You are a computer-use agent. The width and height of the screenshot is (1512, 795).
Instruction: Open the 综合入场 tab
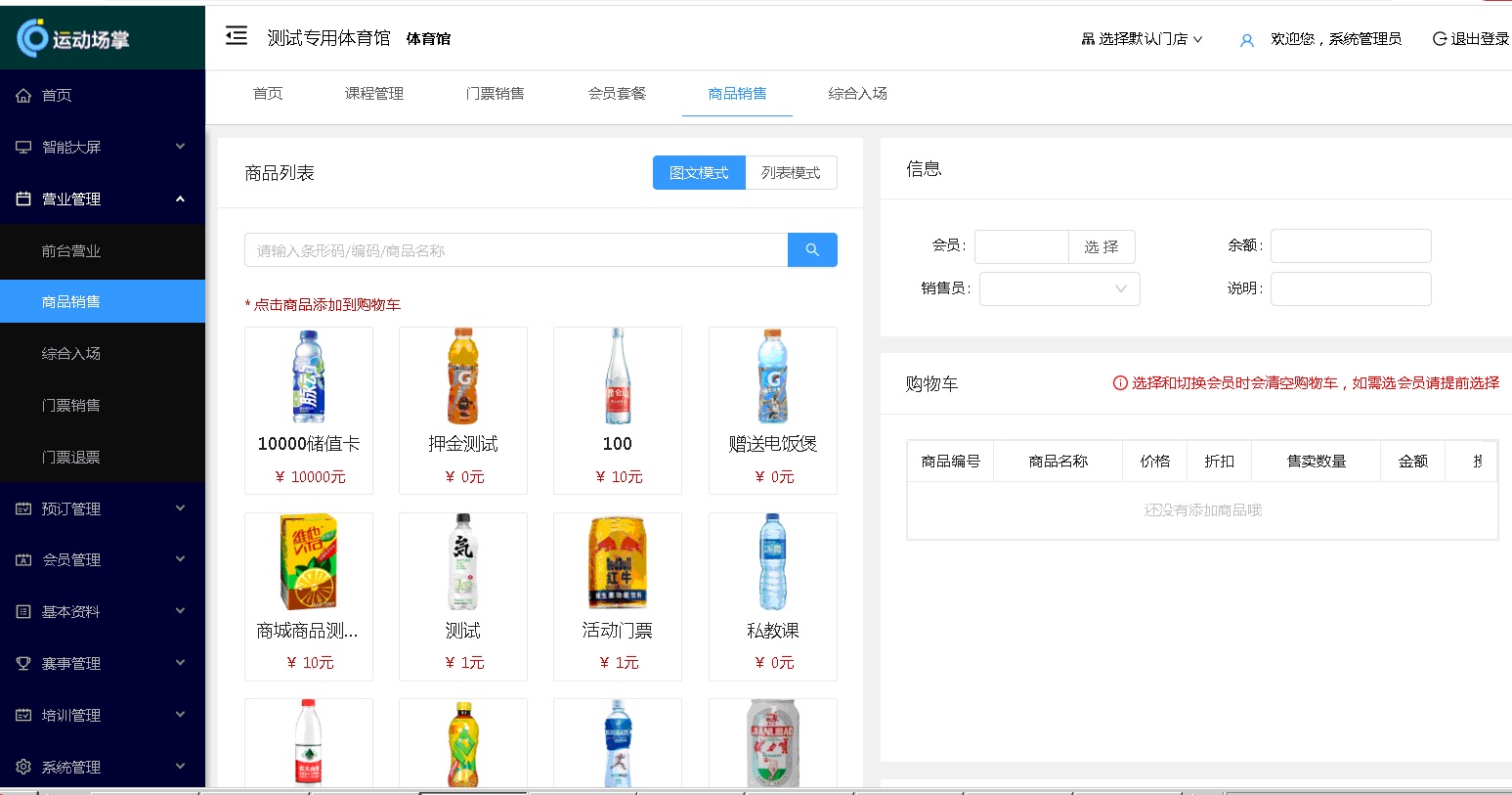point(858,94)
